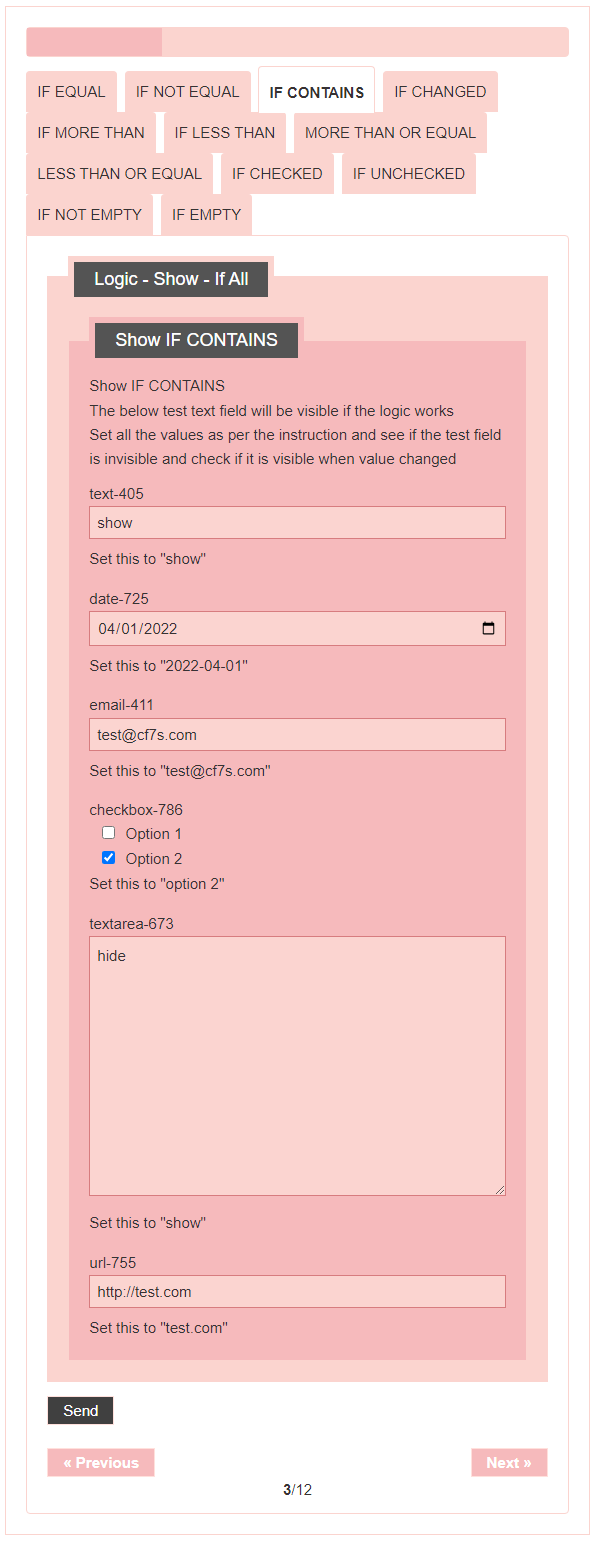Image resolution: width=593 pixels, height=1542 pixels.
Task: Select the IF NOT EMPTY tab
Action: [90, 215]
